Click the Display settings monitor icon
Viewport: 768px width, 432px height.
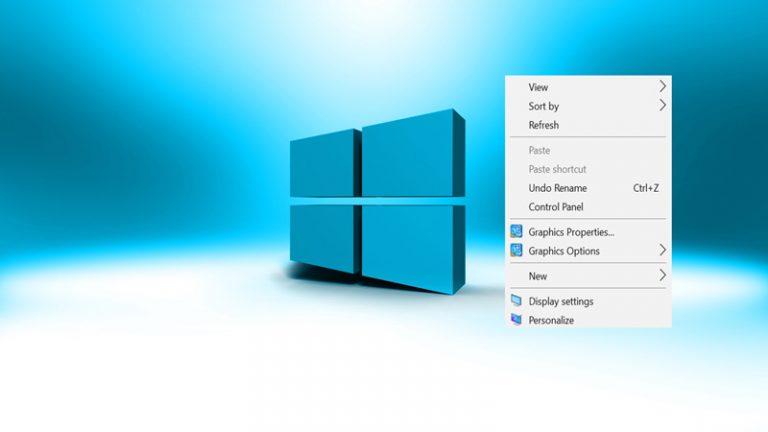click(516, 300)
